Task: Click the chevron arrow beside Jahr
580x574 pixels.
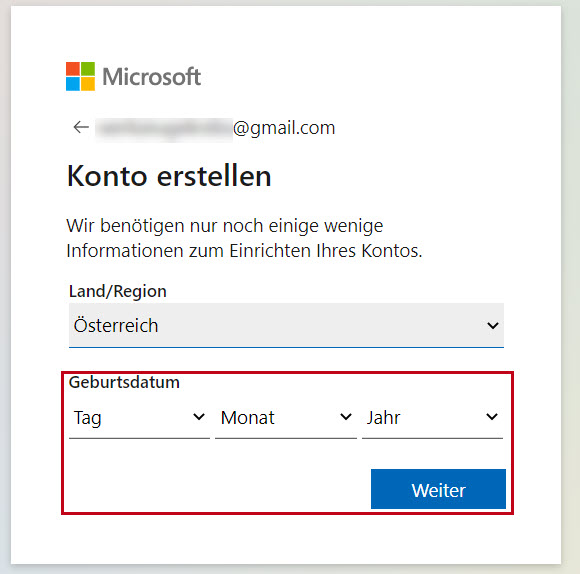Action: (492, 417)
